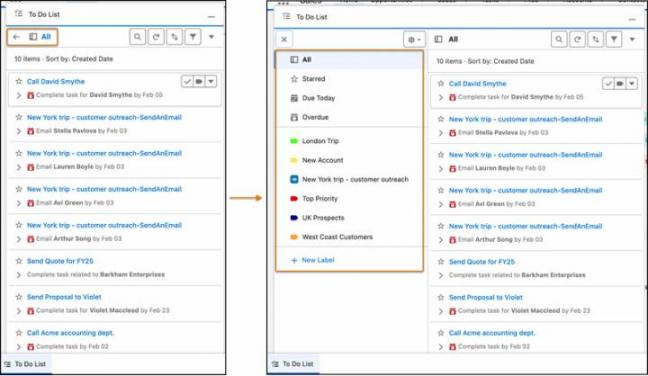Open the left panel toolbar dropdown arrow
This screenshot has height=376, width=648.
(212, 37)
